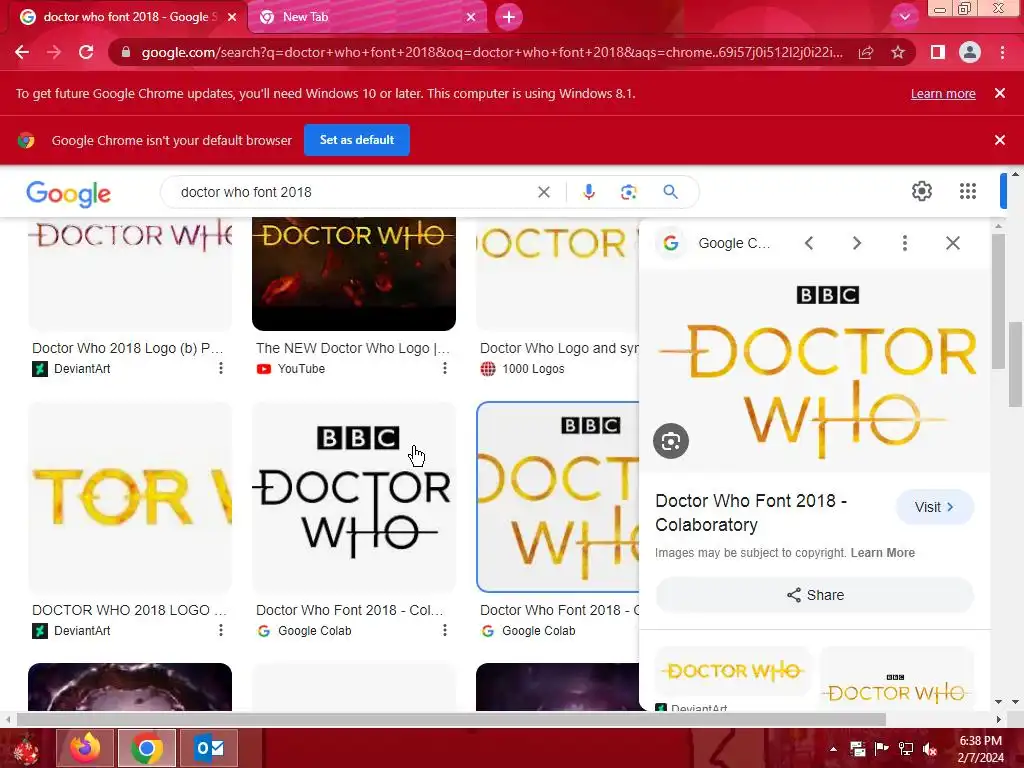This screenshot has height=768, width=1024.
Task: Click the browser forward arrow
Action: (54, 52)
